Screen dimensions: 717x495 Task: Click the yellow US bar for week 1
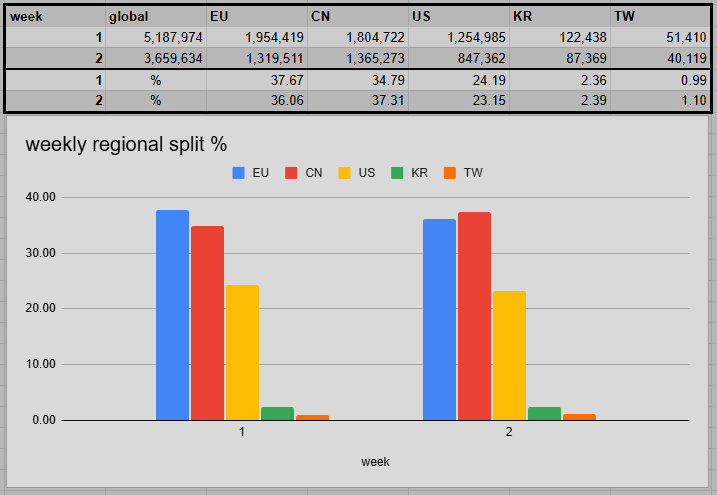(x=242, y=352)
